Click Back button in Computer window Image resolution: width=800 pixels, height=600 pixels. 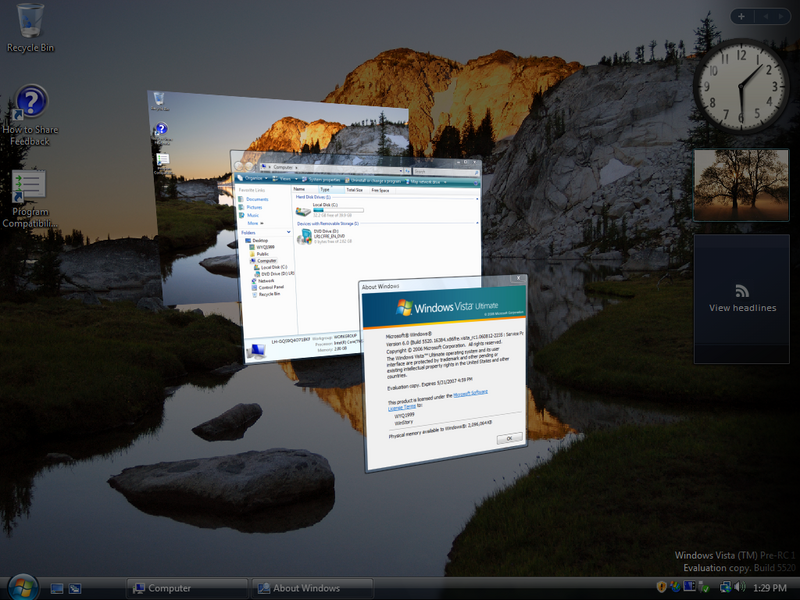(239, 166)
